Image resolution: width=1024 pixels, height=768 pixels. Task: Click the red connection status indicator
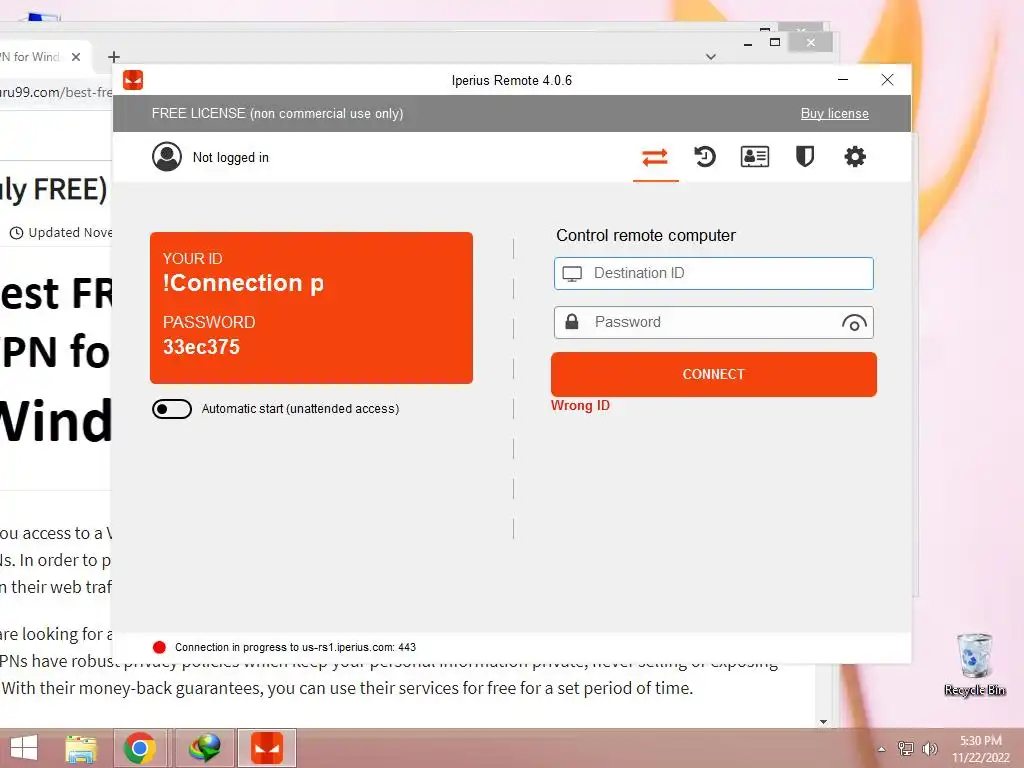click(x=159, y=647)
